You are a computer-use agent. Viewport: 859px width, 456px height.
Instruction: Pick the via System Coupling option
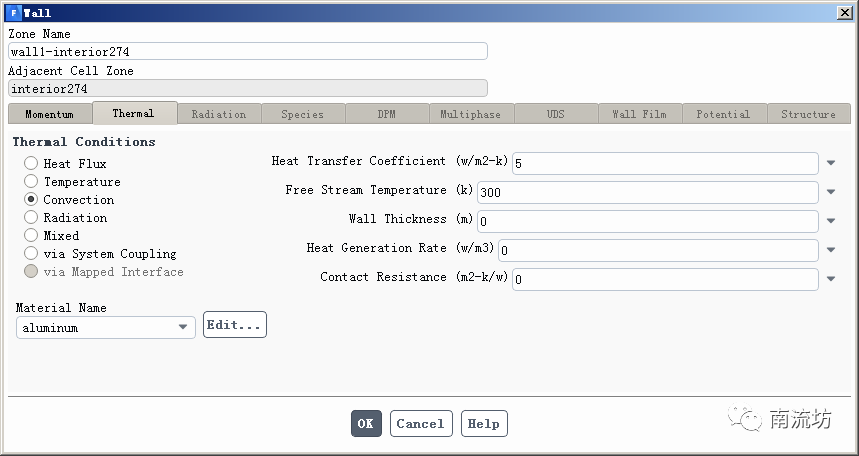(31, 253)
